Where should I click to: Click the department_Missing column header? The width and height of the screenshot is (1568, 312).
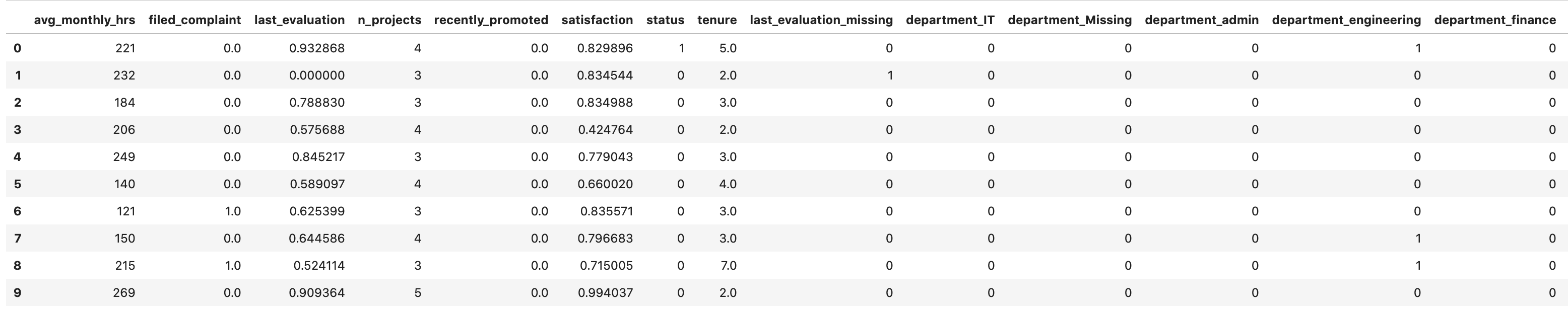click(x=1069, y=20)
